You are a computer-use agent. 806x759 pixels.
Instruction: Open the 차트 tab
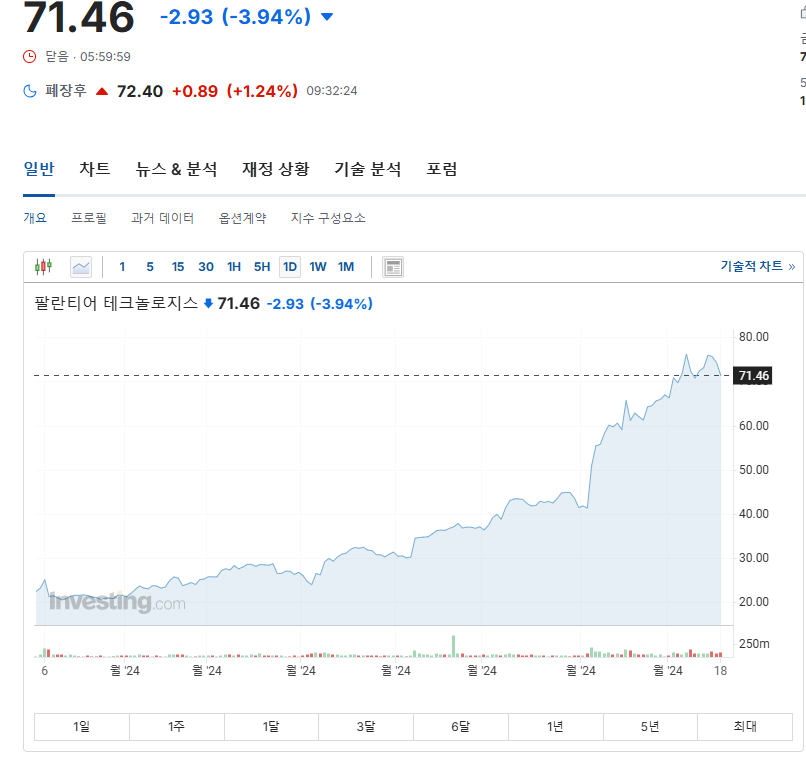pyautogui.click(x=95, y=169)
